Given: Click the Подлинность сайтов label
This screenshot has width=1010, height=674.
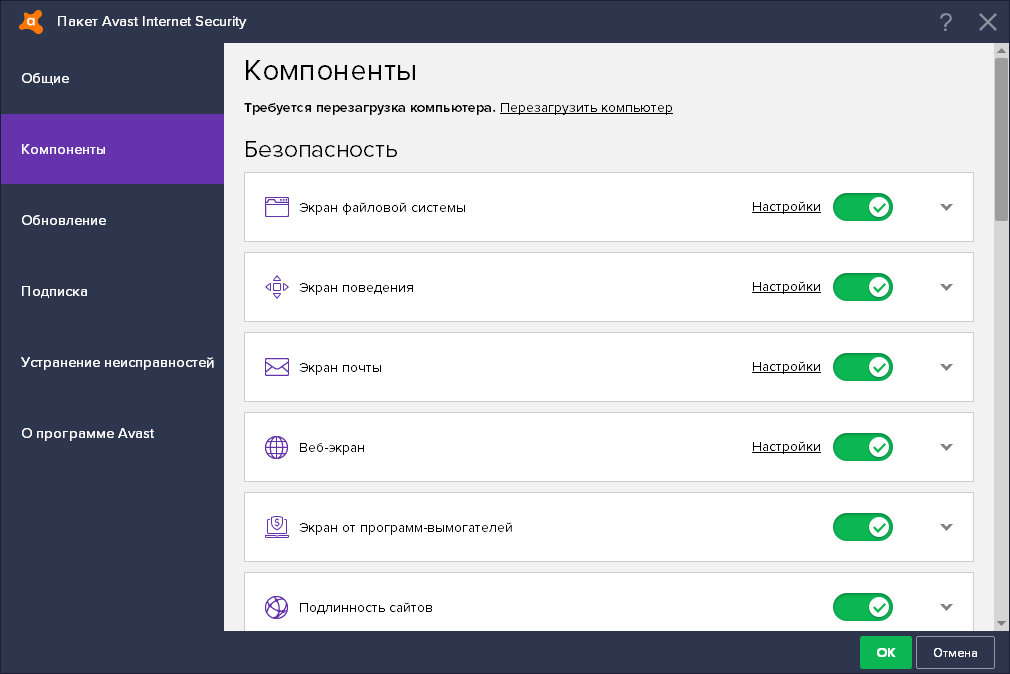Looking at the screenshot, I should pos(365,607).
